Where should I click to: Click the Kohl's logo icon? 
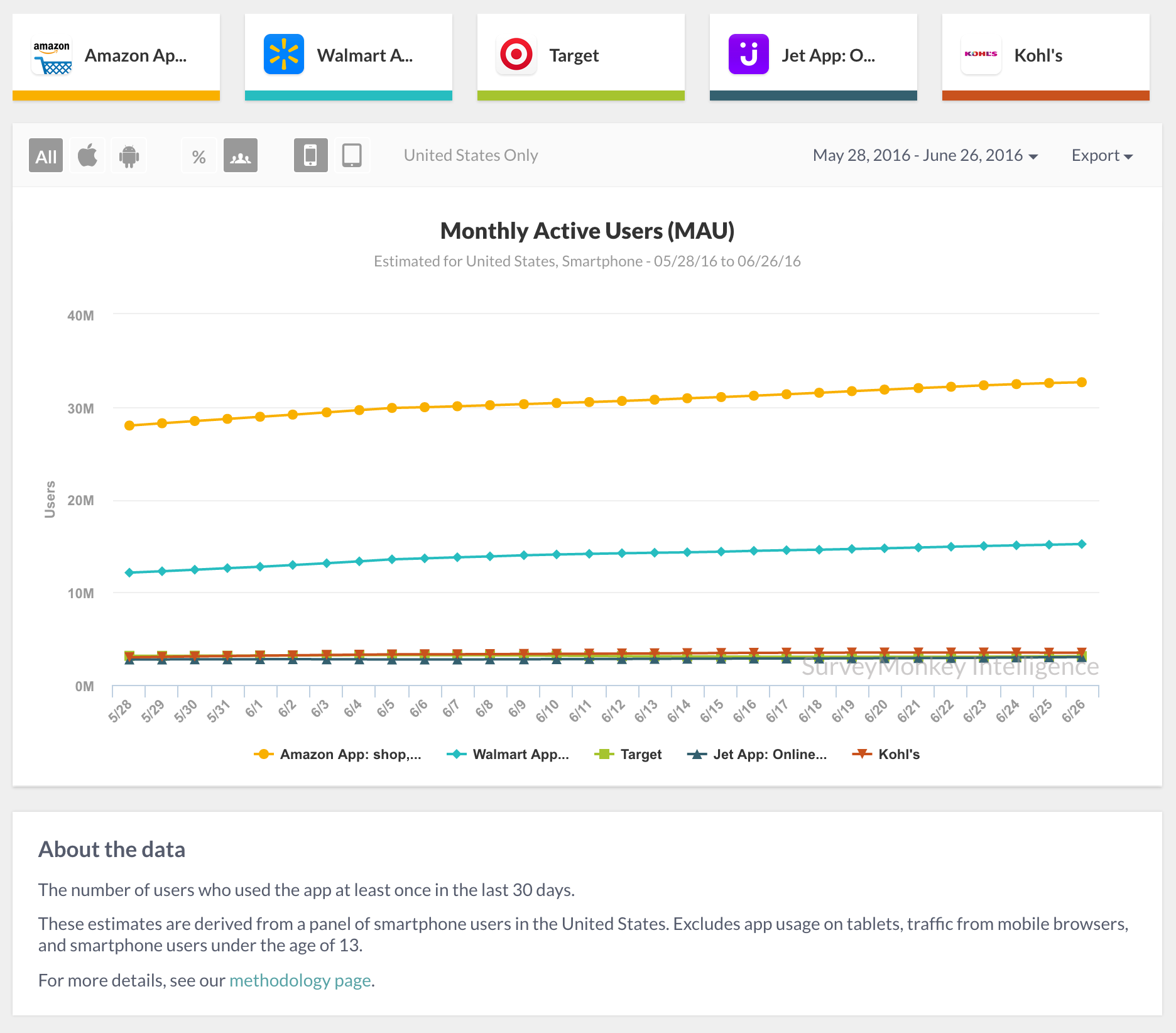(x=981, y=55)
